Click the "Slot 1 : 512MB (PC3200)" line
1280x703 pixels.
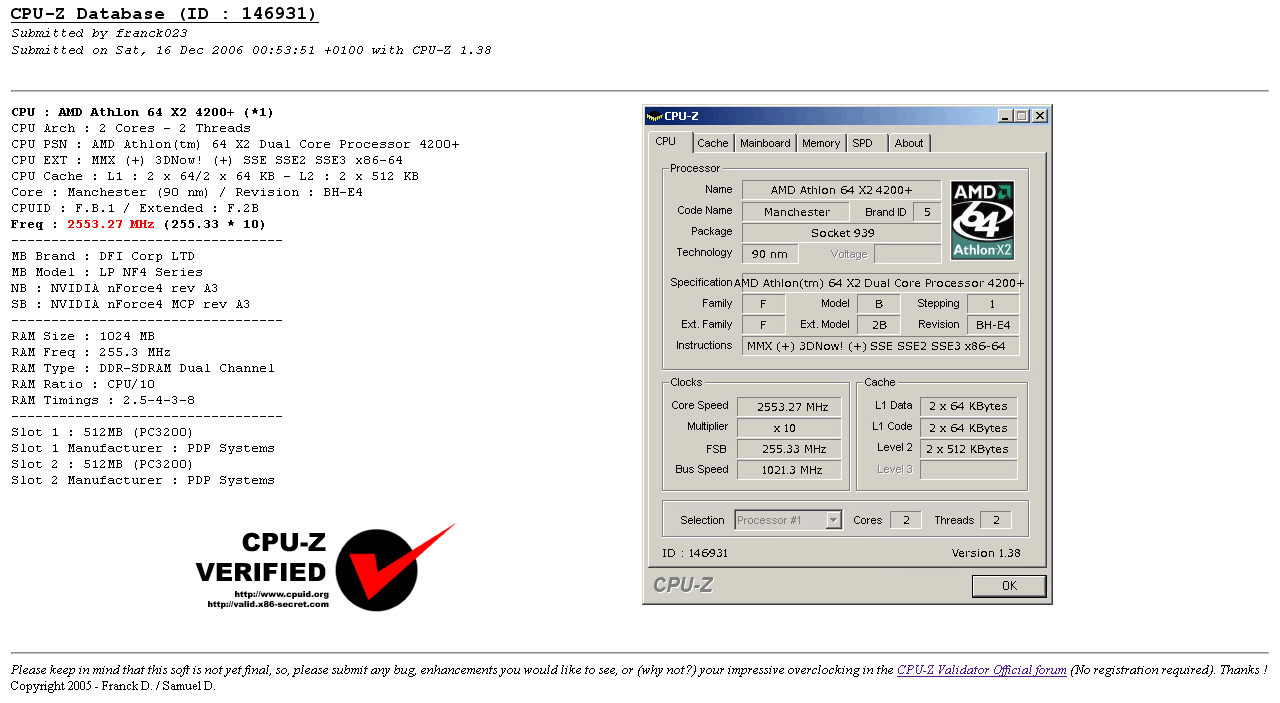(102, 432)
